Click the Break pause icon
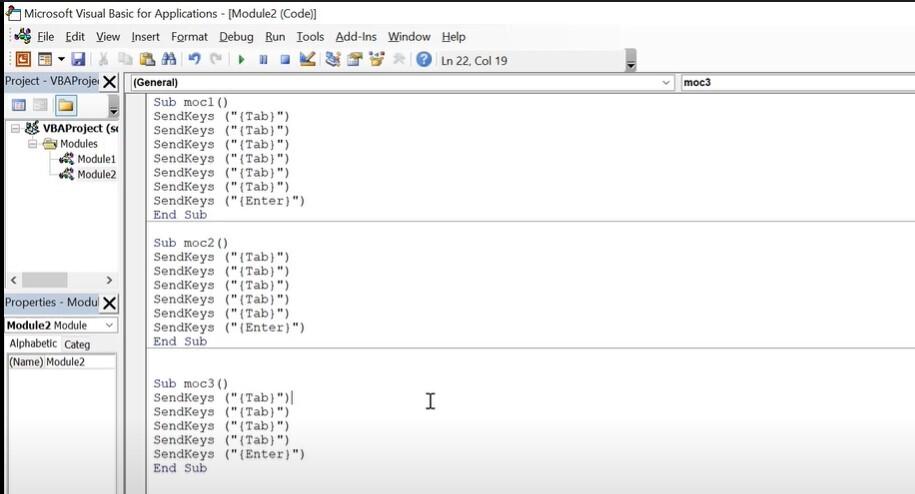Image resolution: width=915 pixels, height=494 pixels. [263, 59]
